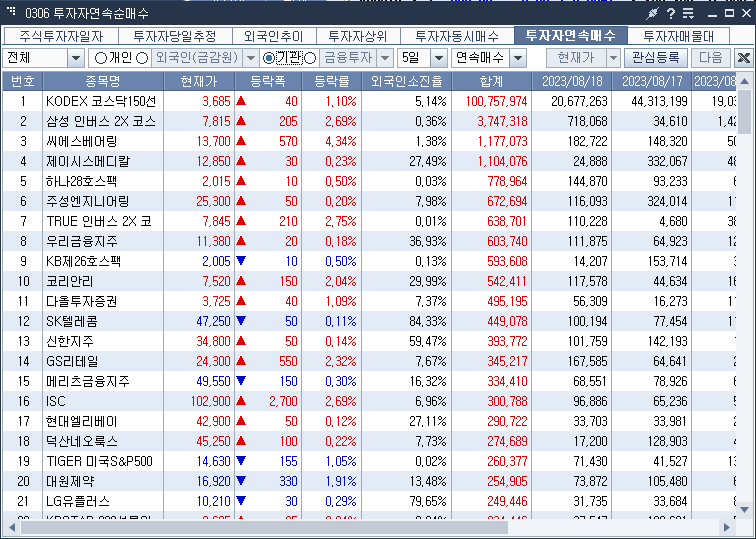Select the 현대엘리베이 stock name
The height and width of the screenshot is (539, 756).
point(81,421)
